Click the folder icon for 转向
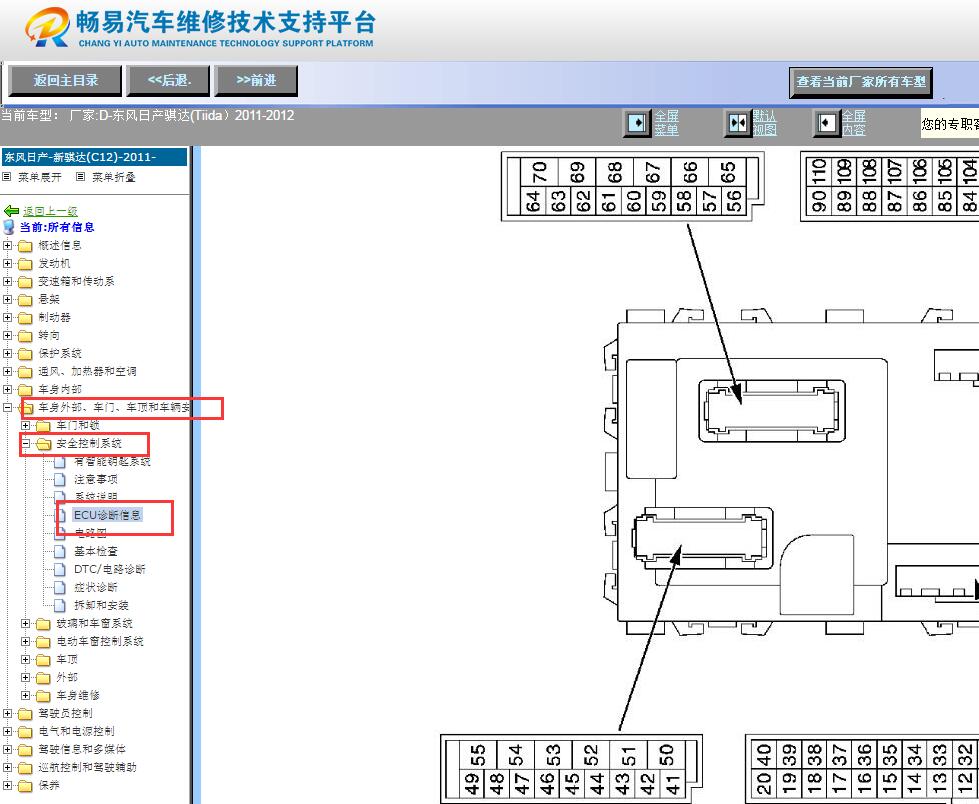Image resolution: width=979 pixels, height=804 pixels. click(x=25, y=336)
